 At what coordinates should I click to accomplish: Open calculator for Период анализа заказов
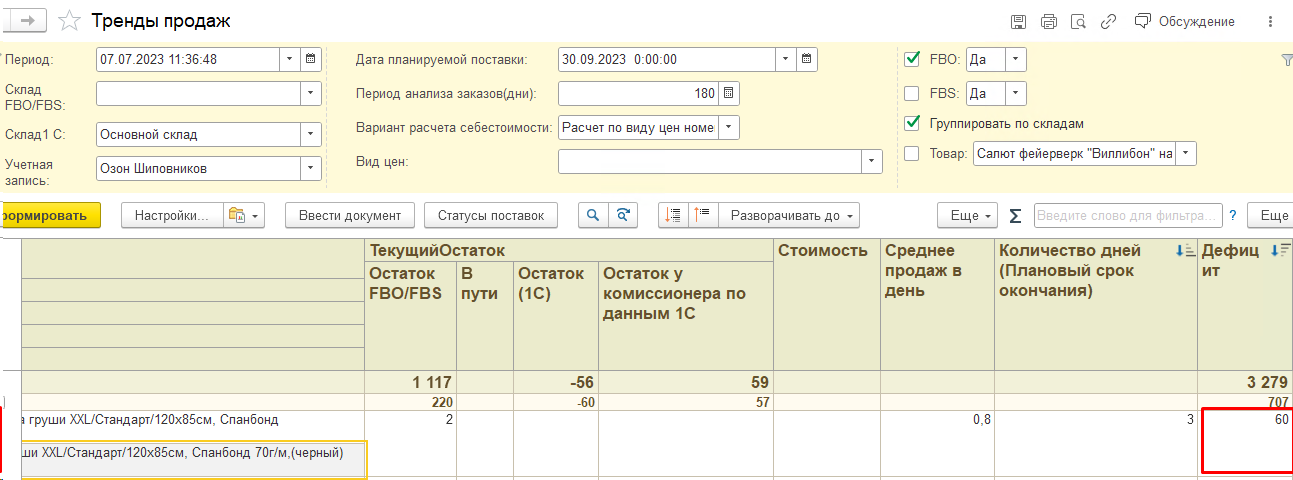click(729, 93)
